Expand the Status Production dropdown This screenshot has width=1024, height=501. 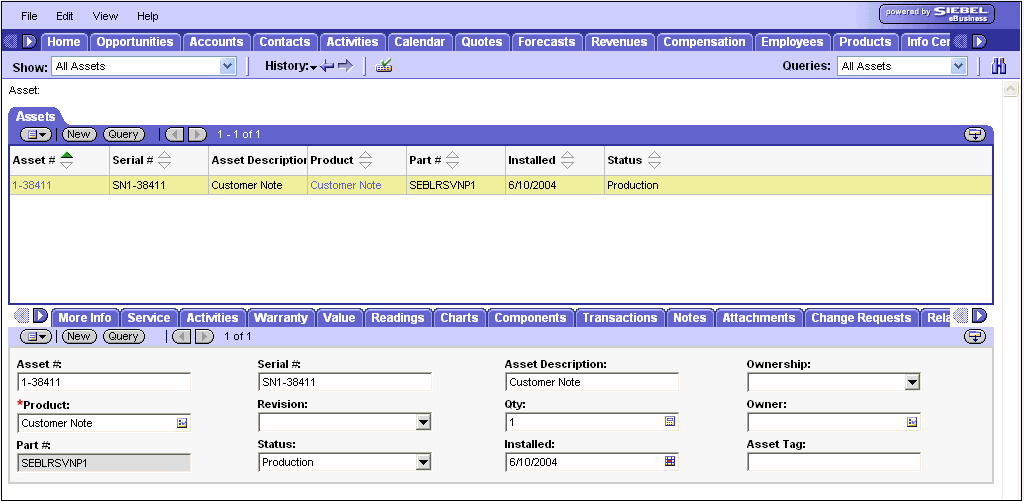tap(424, 463)
